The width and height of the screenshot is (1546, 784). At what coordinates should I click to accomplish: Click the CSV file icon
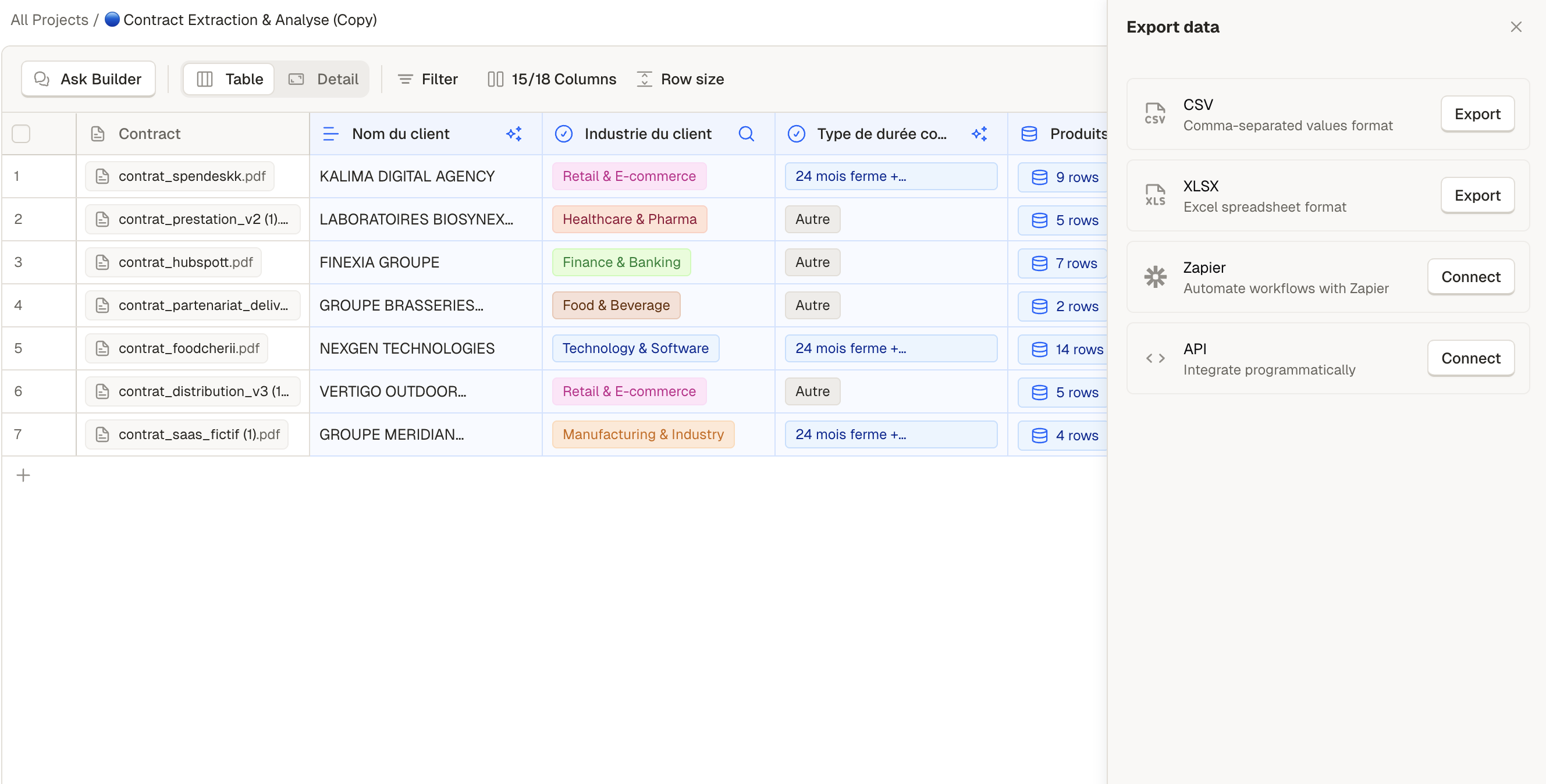pos(1154,114)
